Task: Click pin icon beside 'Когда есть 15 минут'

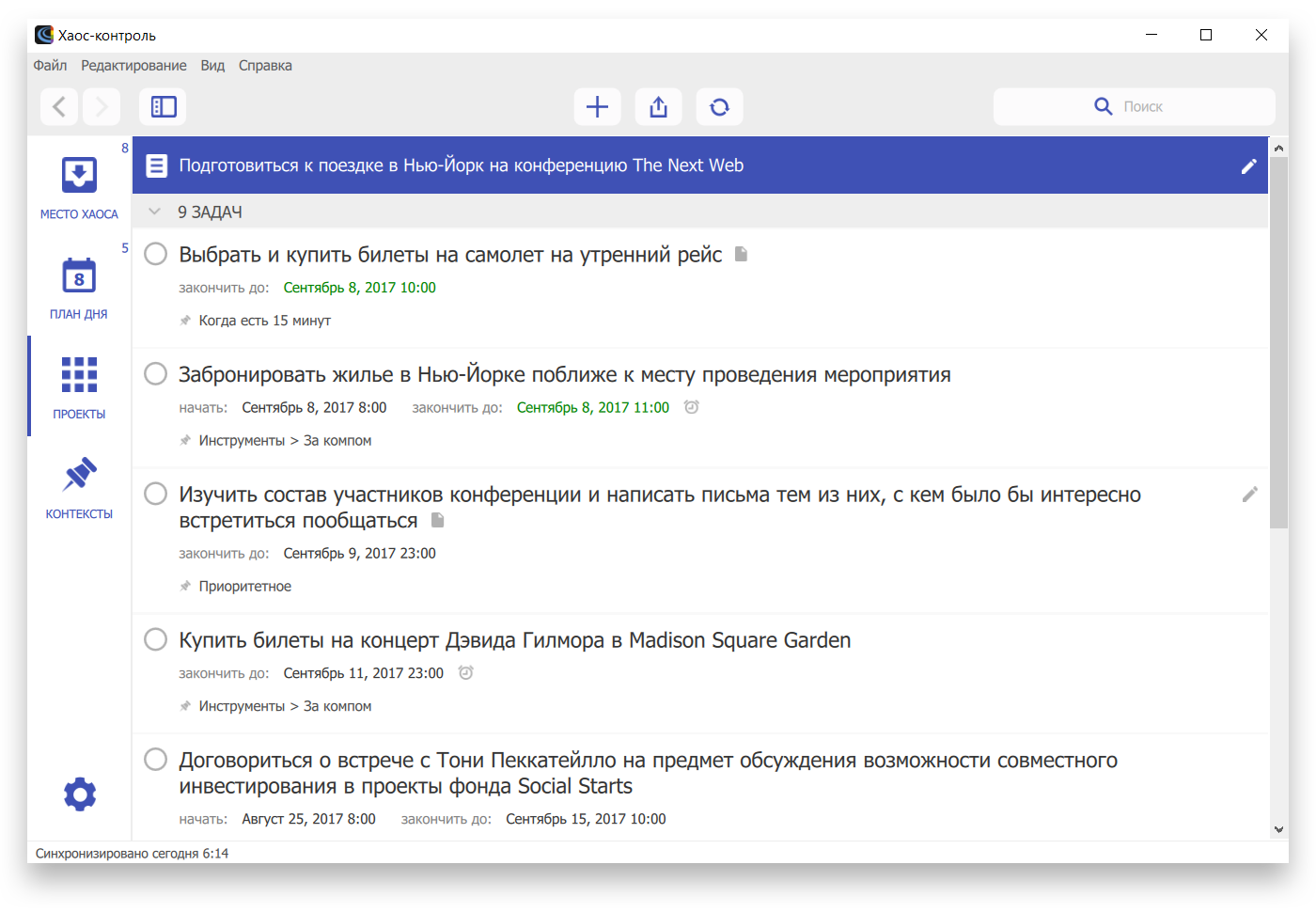Action: pyautogui.click(x=185, y=321)
